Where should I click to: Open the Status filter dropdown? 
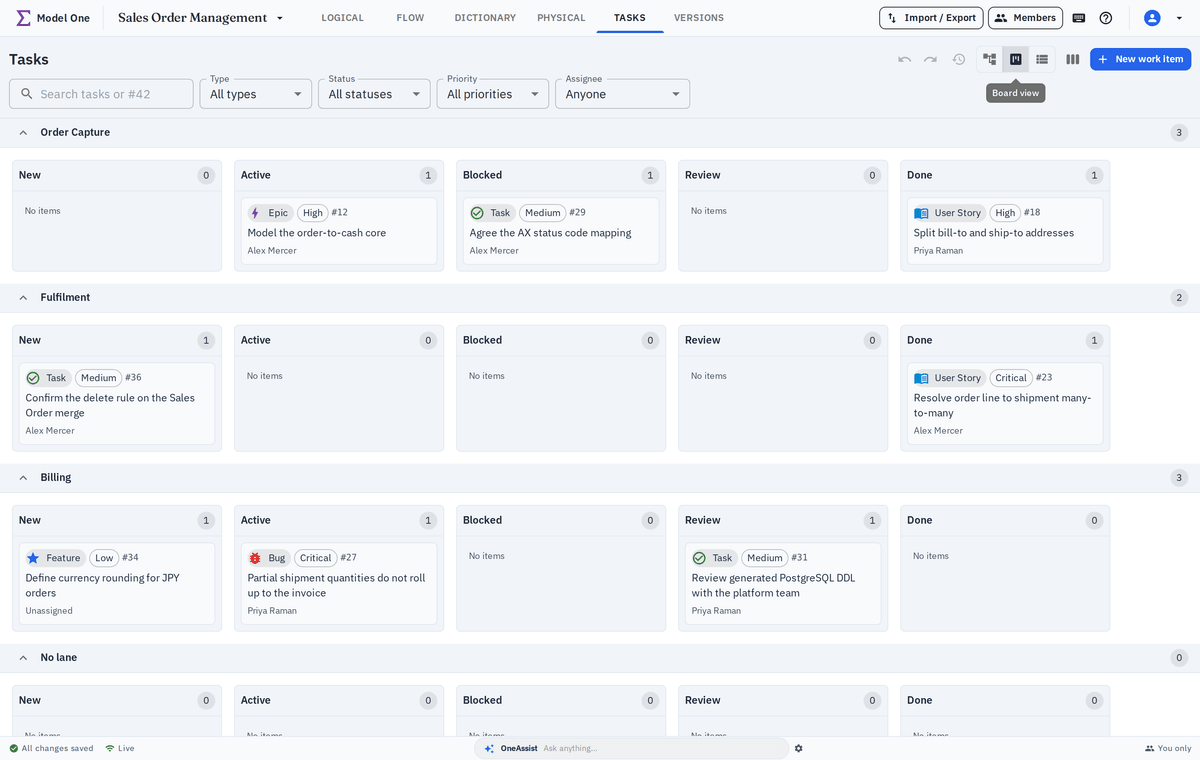tap(375, 94)
